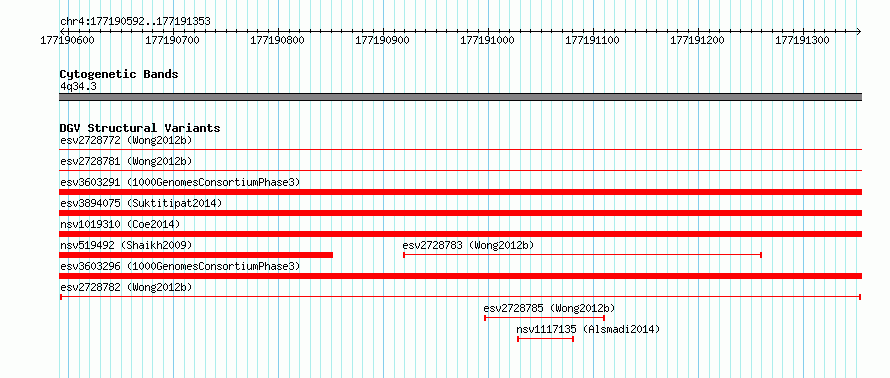Image resolution: width=890 pixels, height=378 pixels.
Task: Click the thin line of esv2728781
Action: coord(460,170)
